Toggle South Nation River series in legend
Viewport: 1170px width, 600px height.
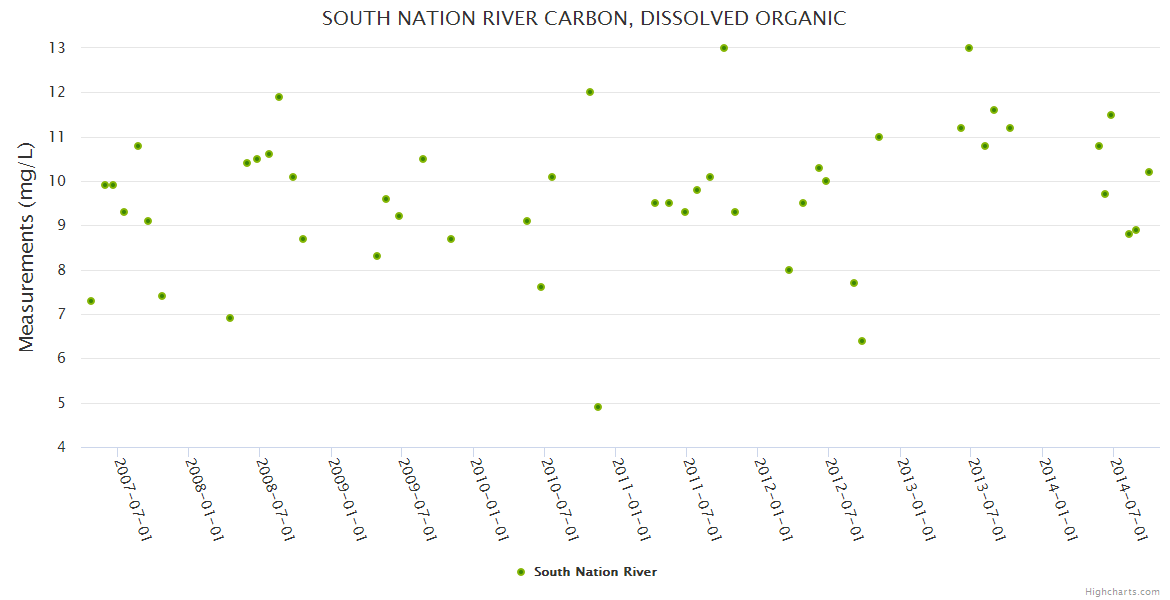click(595, 572)
